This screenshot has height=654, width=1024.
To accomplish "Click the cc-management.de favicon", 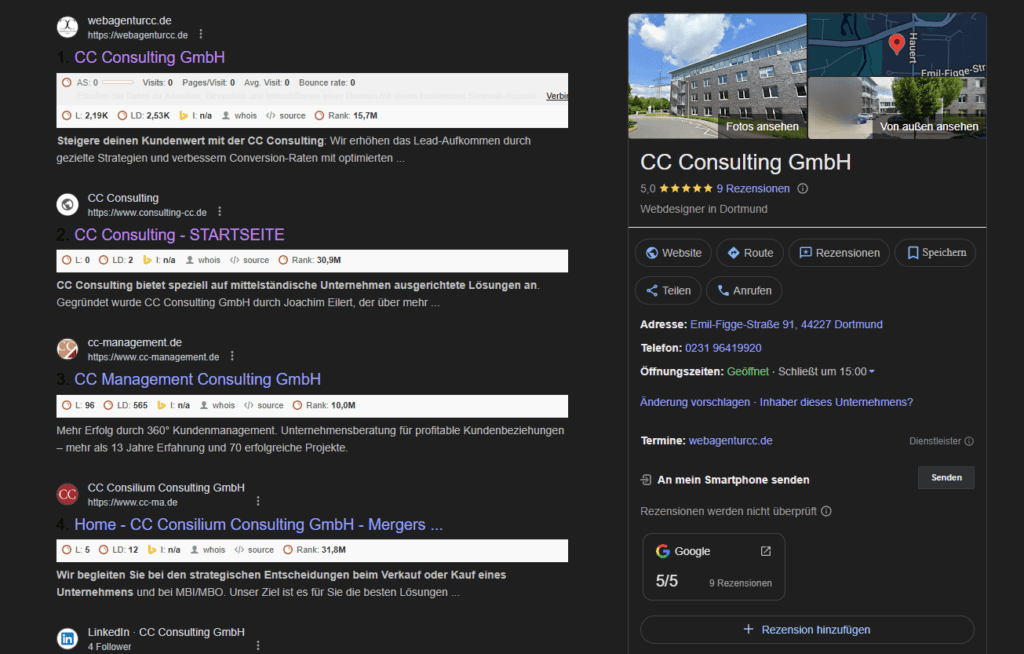I will click(x=67, y=349).
